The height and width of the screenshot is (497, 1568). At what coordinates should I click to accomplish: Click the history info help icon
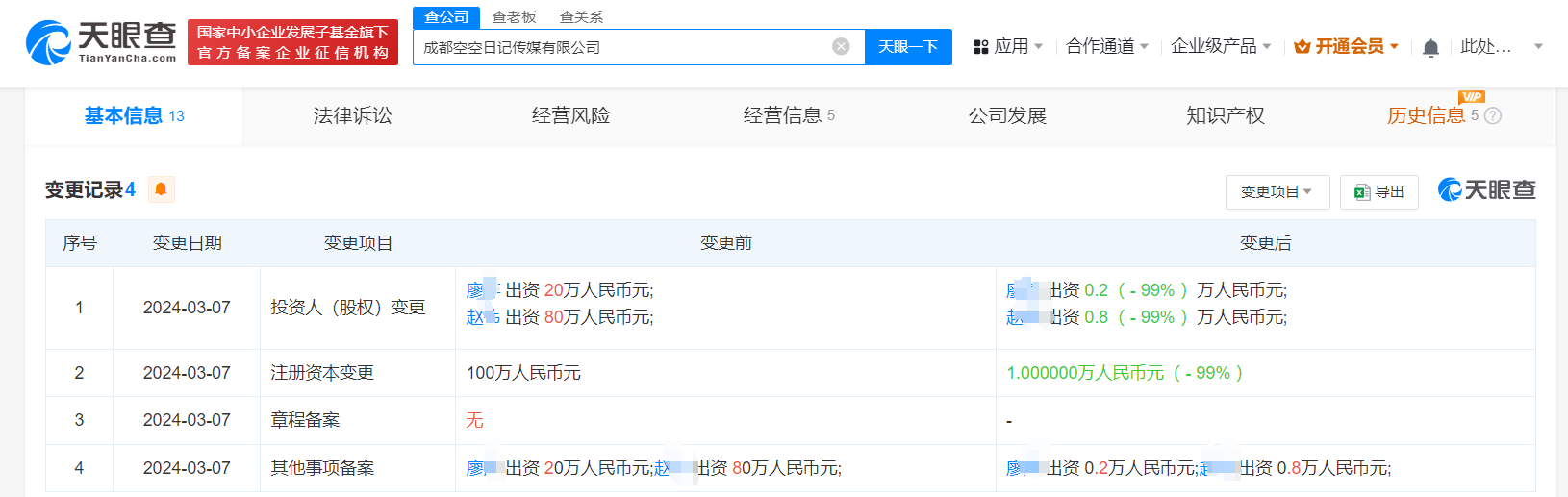point(1493,116)
